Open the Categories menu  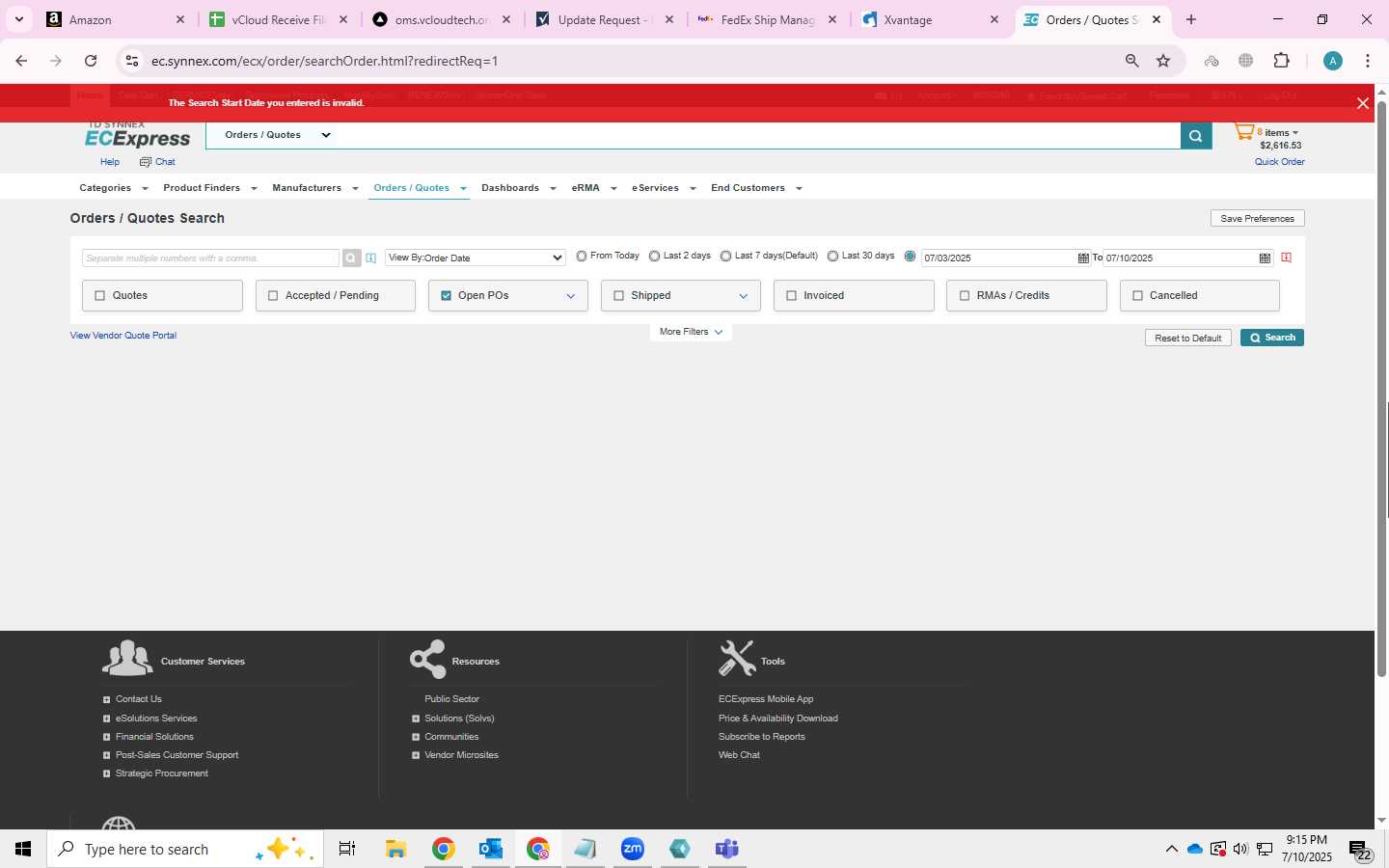point(114,188)
